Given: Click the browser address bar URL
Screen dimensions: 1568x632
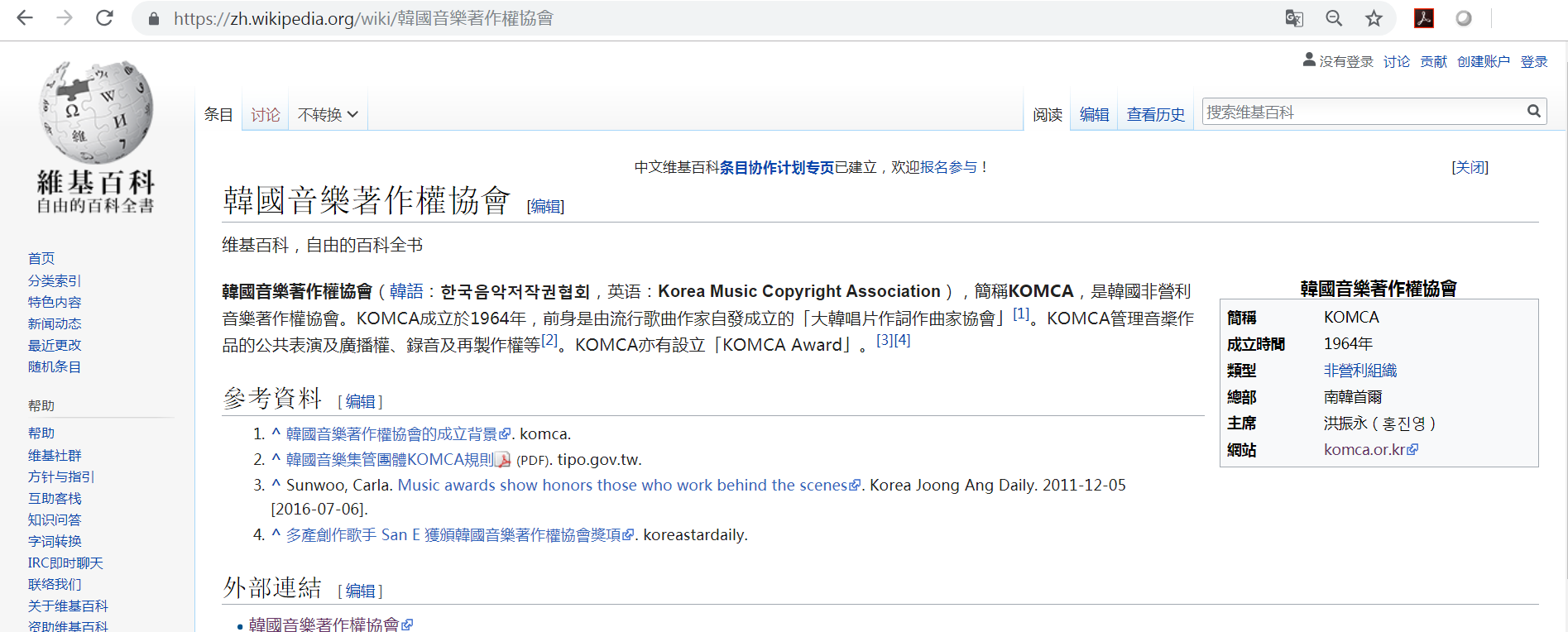Looking at the screenshot, I should coord(363,18).
